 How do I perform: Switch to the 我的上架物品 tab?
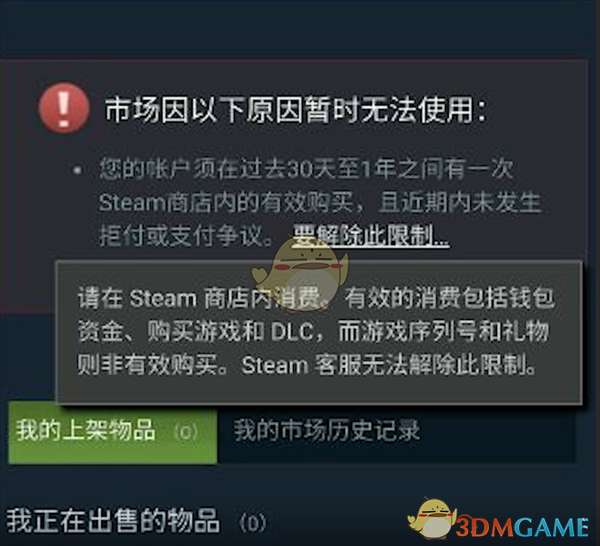click(112, 432)
